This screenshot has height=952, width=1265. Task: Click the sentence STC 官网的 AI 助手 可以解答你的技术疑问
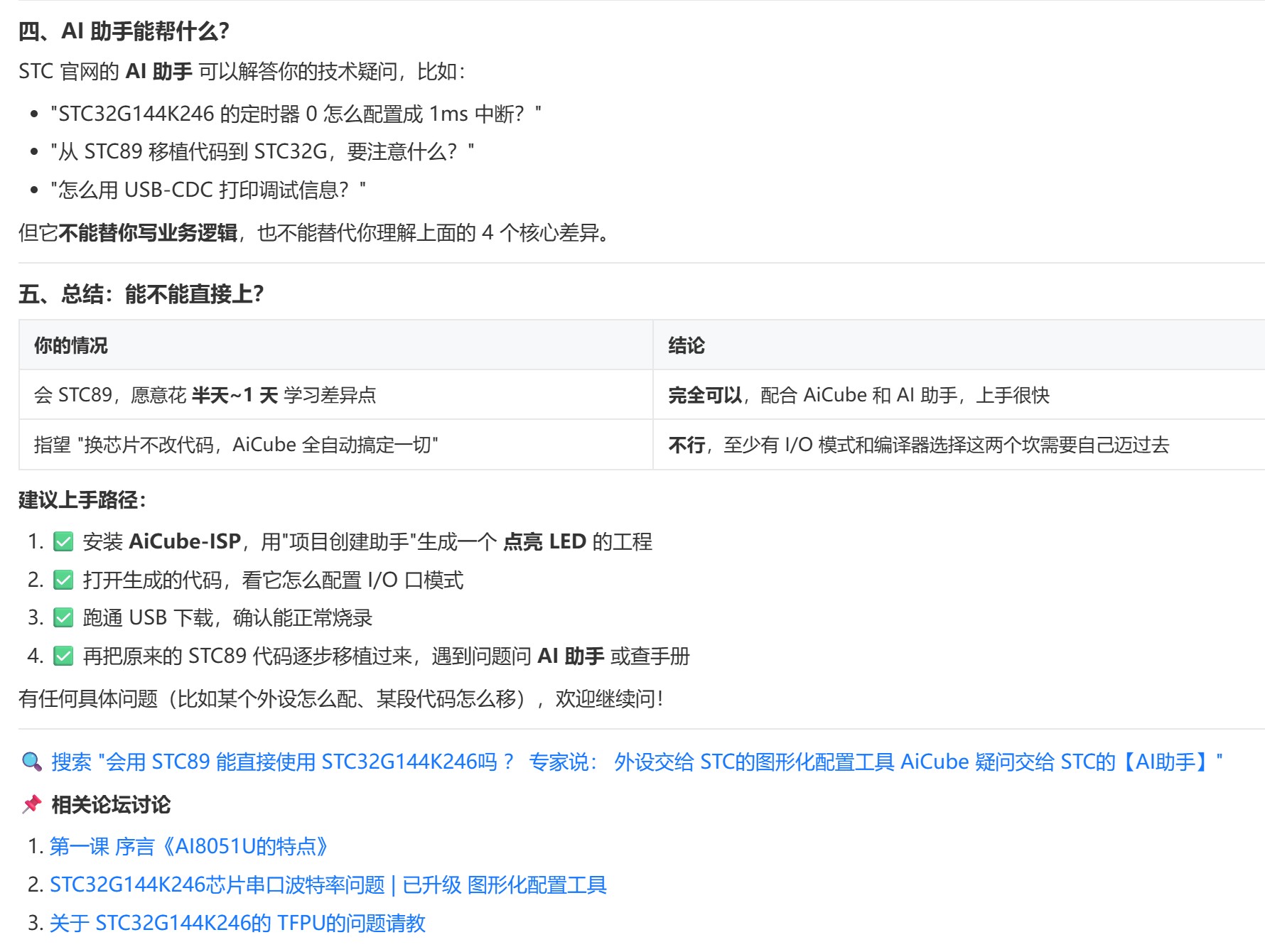point(242,72)
